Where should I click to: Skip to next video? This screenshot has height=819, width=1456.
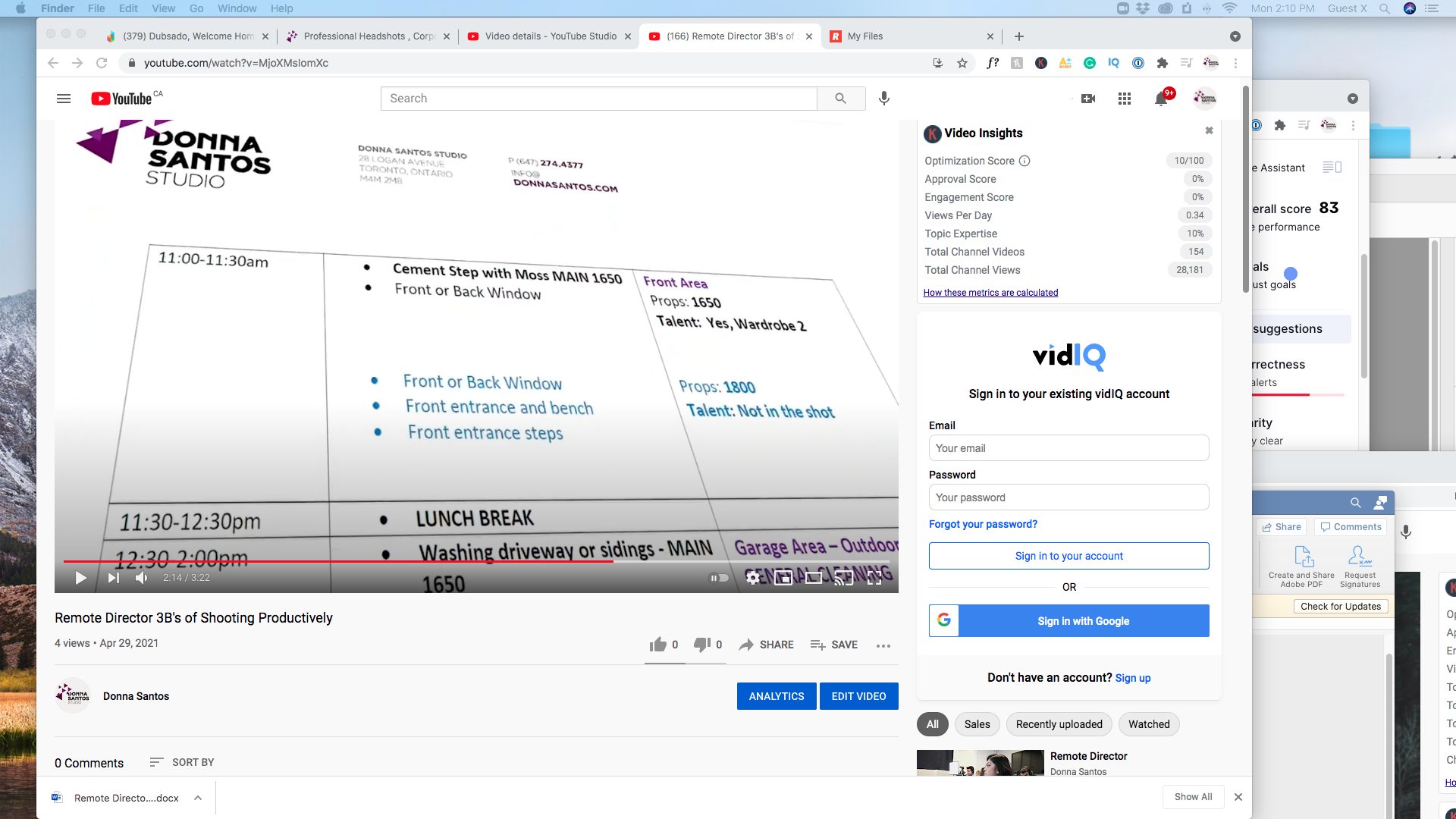[x=113, y=578]
